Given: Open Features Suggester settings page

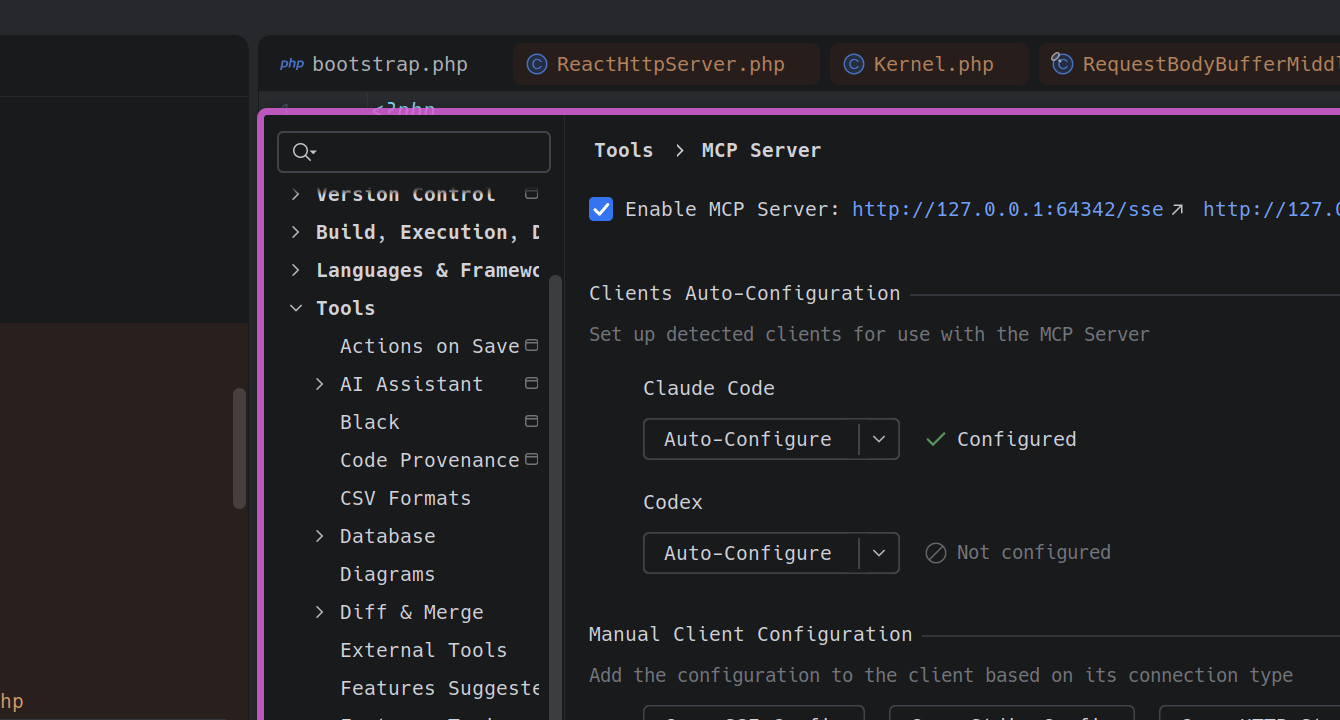Looking at the screenshot, I should point(439,688).
